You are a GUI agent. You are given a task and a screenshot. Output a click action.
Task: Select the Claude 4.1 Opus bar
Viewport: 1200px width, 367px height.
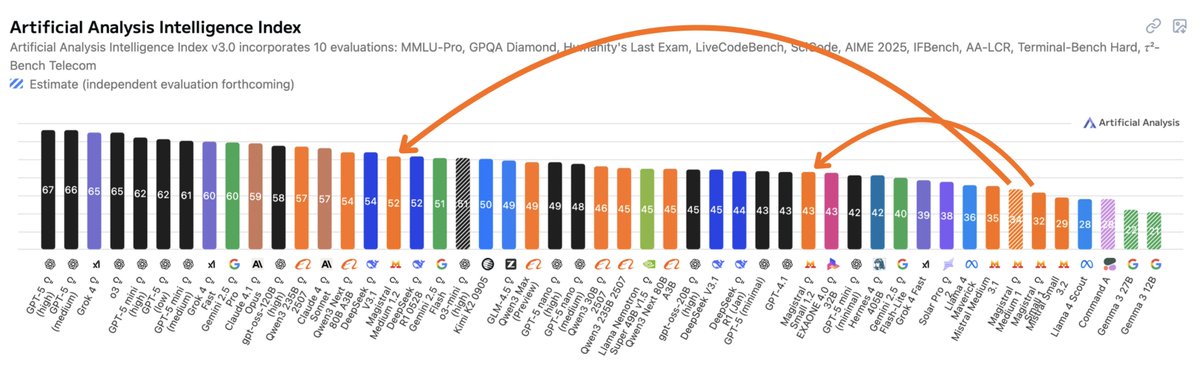pyautogui.click(x=255, y=196)
